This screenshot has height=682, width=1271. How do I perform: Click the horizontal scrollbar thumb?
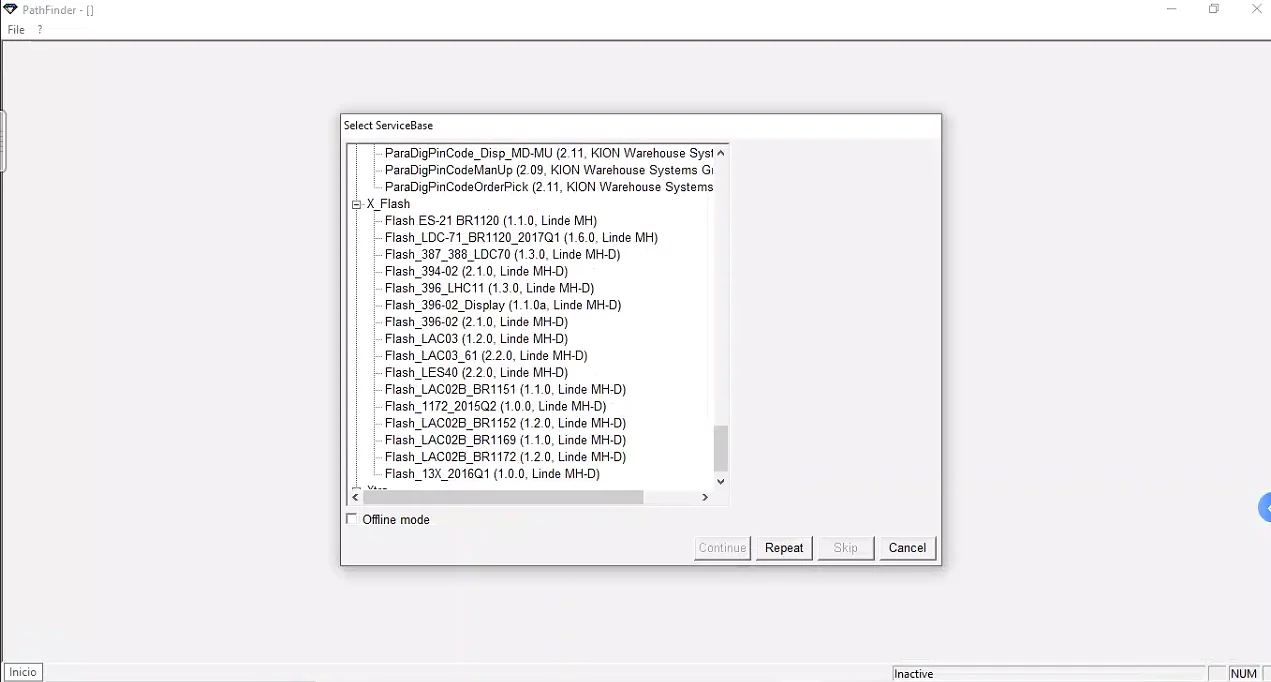(x=503, y=497)
